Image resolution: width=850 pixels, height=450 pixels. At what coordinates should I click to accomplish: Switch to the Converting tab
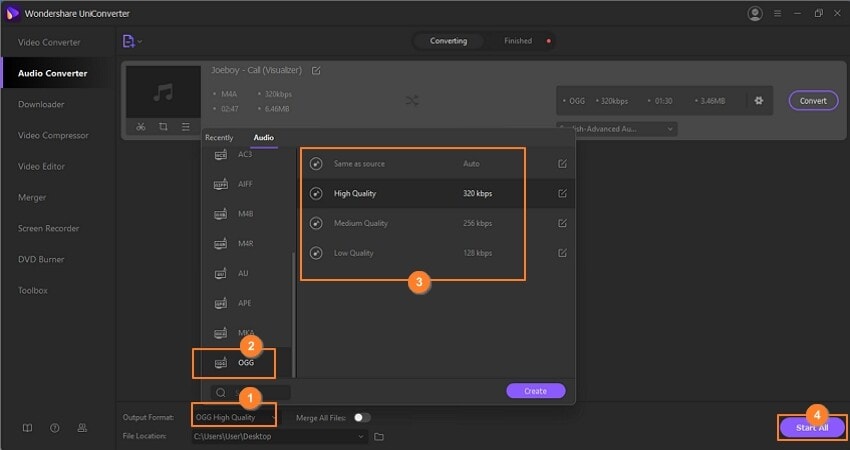(448, 41)
